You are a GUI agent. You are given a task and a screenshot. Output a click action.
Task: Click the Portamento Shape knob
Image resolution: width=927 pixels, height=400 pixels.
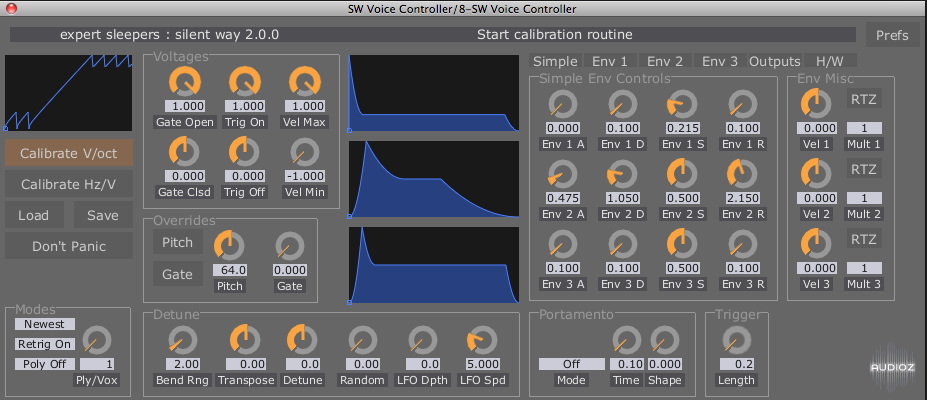665,340
